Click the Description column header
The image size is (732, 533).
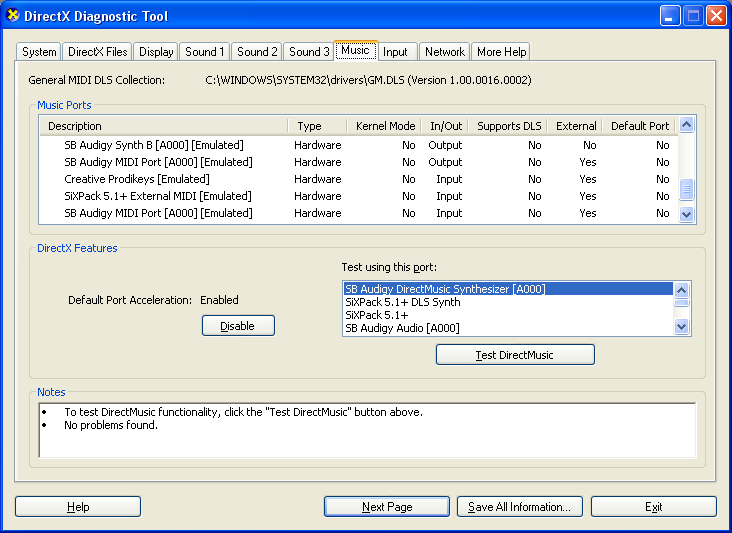[x=164, y=126]
